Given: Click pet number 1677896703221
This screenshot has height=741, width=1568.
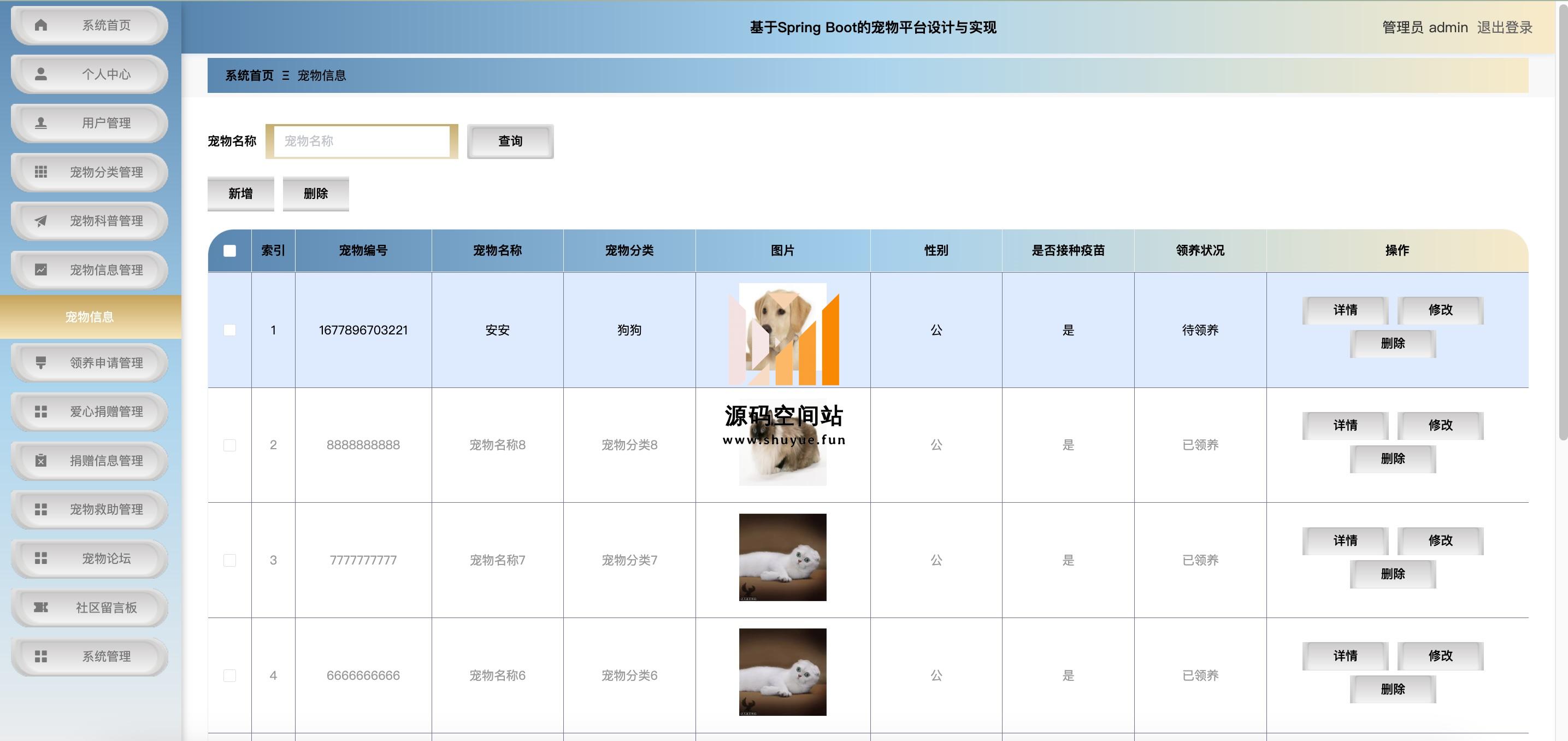Looking at the screenshot, I should tap(363, 330).
